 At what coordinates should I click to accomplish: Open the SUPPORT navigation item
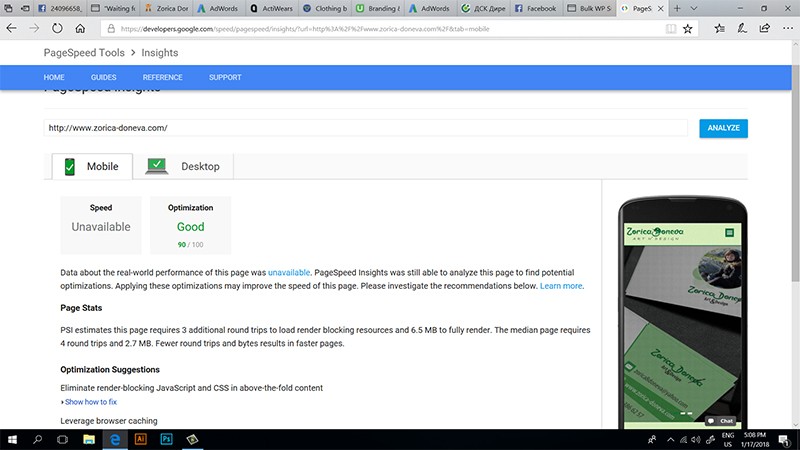[x=225, y=77]
